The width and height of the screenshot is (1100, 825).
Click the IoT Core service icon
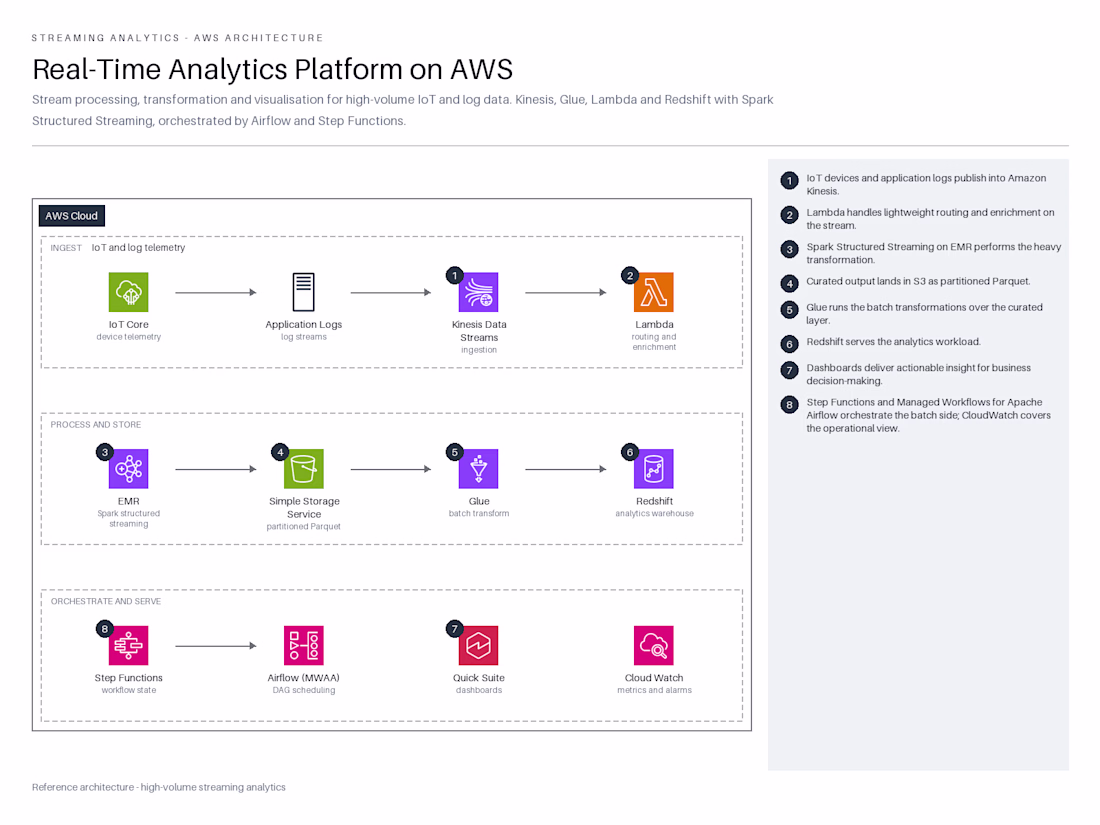128,292
